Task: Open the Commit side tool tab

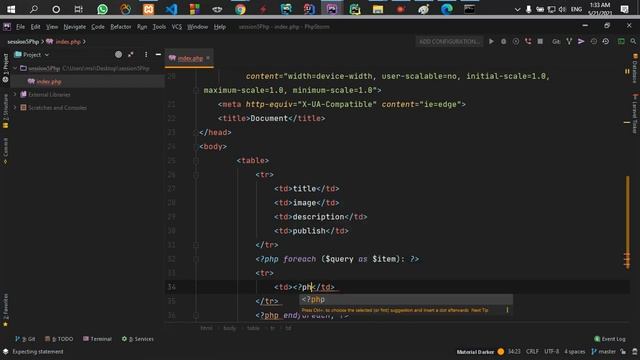Action: pyautogui.click(x=5, y=151)
